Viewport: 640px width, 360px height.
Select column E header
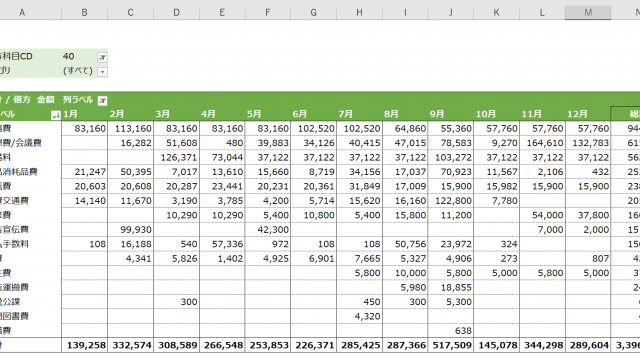pos(222,13)
